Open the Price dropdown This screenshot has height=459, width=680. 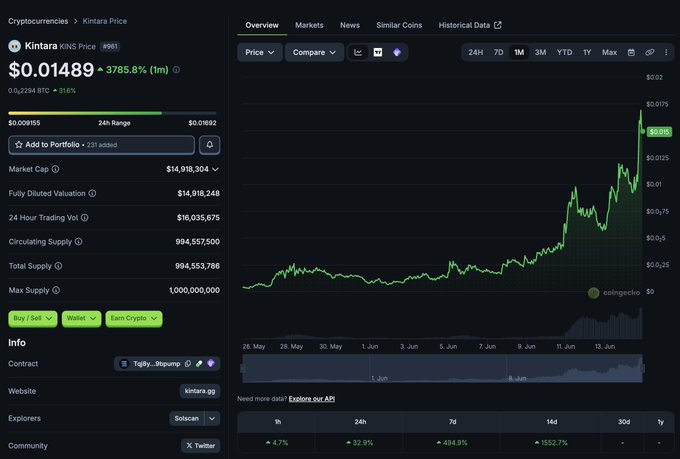coord(260,52)
